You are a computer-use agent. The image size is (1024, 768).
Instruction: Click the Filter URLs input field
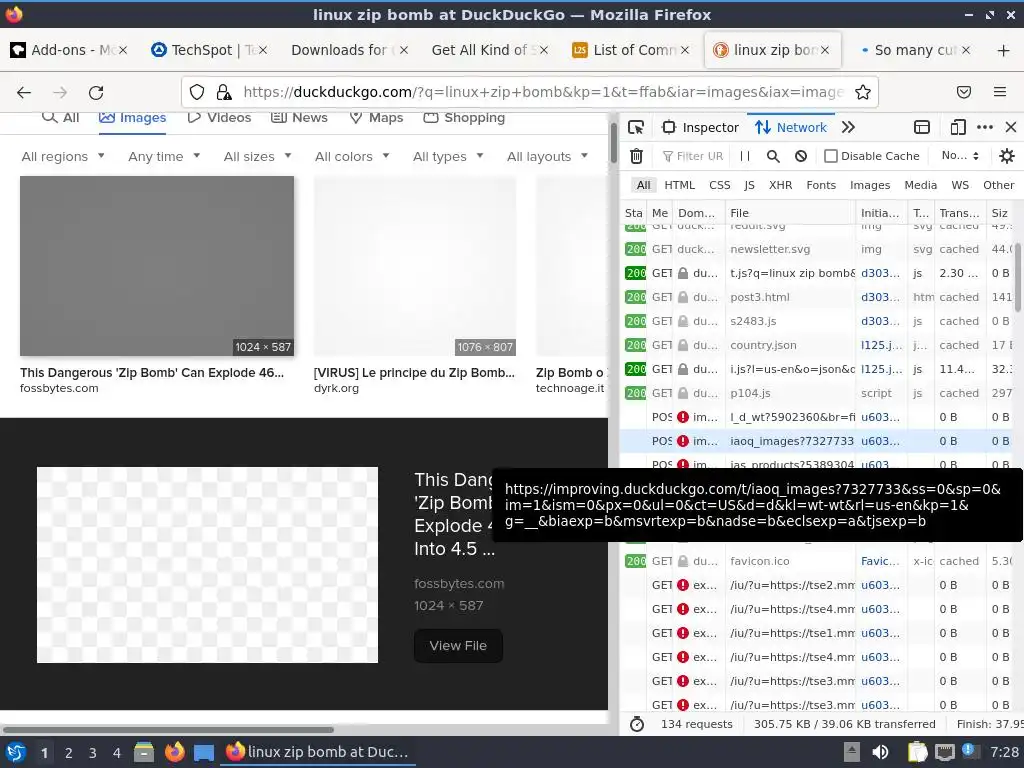[x=692, y=156]
